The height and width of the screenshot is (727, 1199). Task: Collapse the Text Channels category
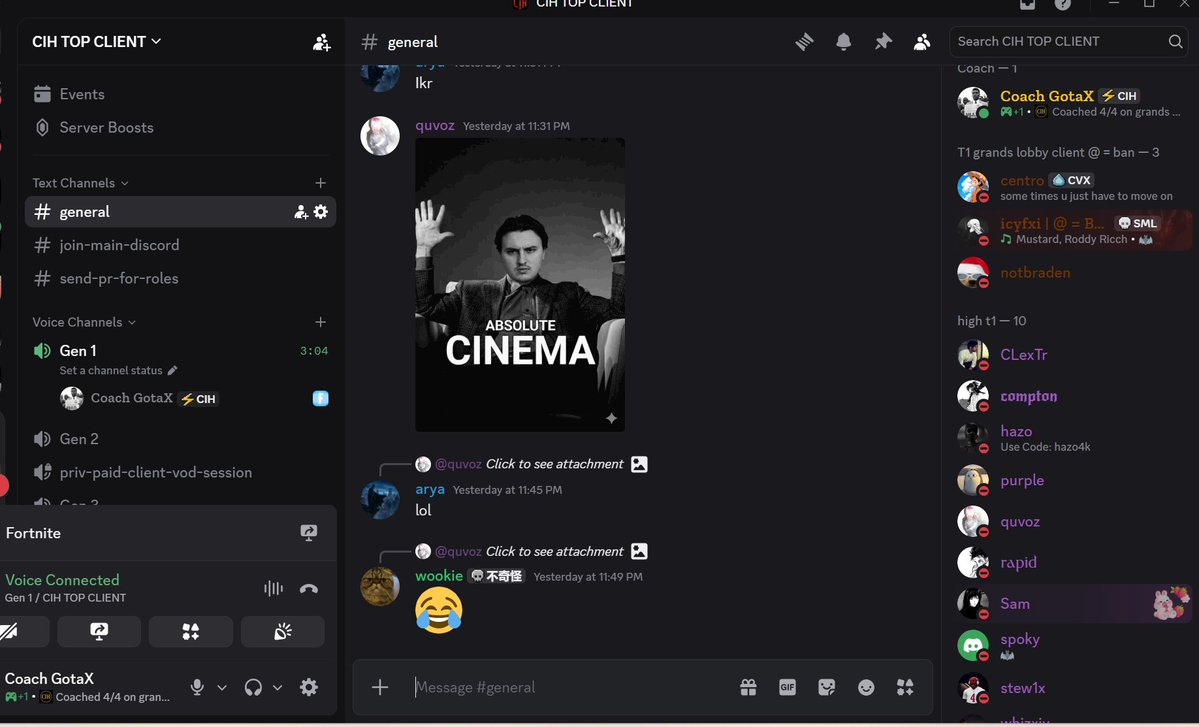[x=80, y=183]
